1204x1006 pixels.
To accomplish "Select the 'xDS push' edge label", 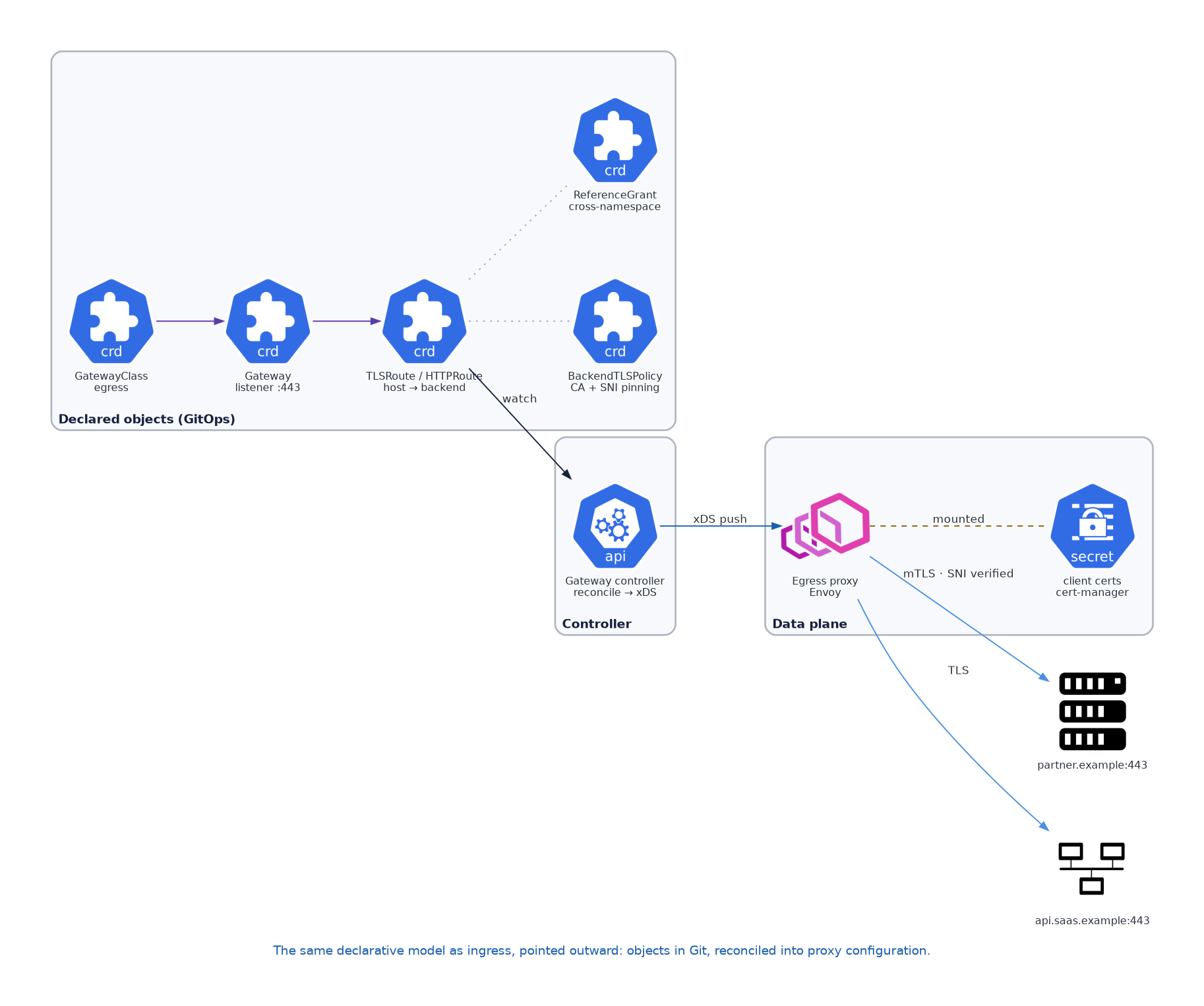I will point(720,519).
